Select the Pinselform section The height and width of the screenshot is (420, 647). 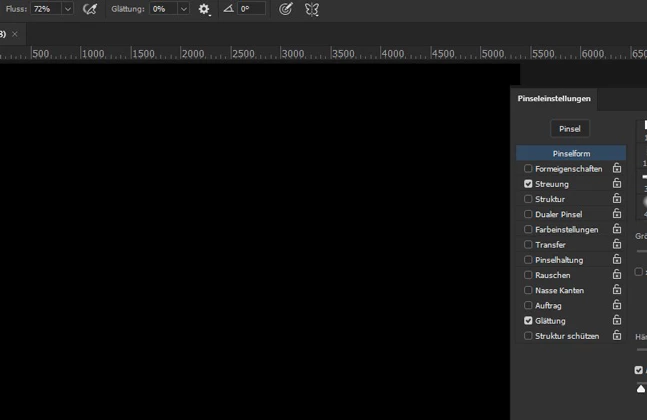click(x=571, y=153)
